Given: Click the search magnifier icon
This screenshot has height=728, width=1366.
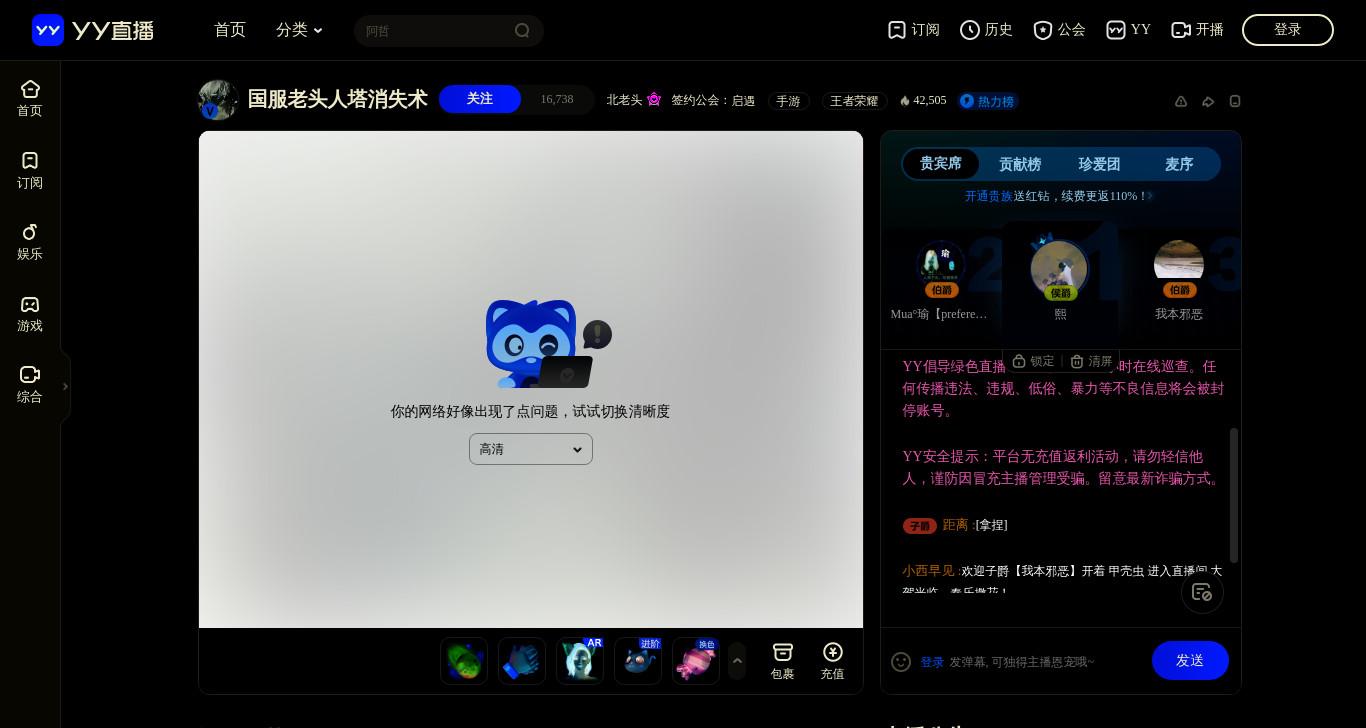Looking at the screenshot, I should click(x=522, y=30).
